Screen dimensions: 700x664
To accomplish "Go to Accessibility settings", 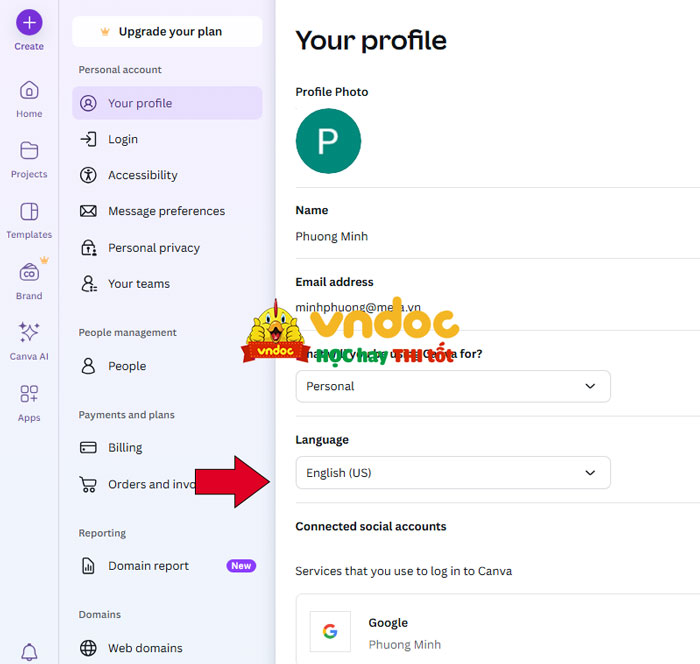I will (x=142, y=175).
